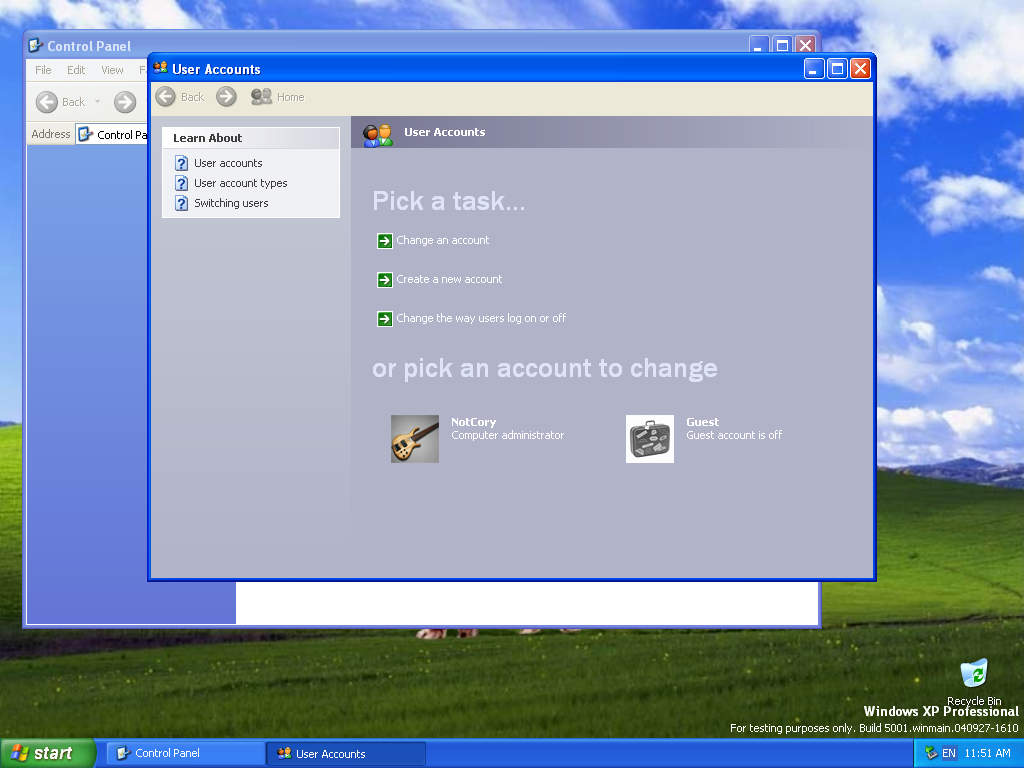The height and width of the screenshot is (768, 1024).
Task: Click the Forward arrow in Control Panel window
Action: click(x=125, y=102)
